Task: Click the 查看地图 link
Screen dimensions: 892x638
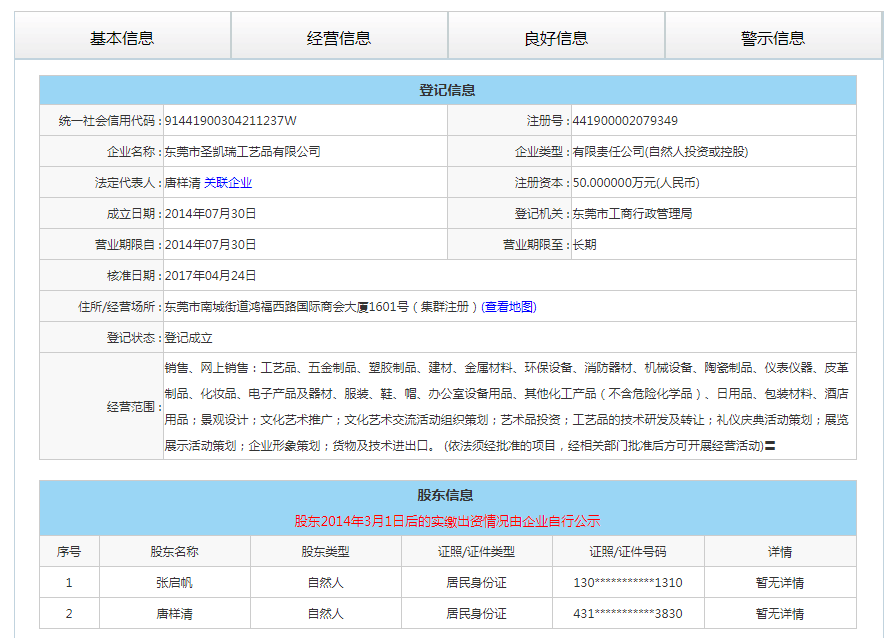Action: [x=509, y=307]
